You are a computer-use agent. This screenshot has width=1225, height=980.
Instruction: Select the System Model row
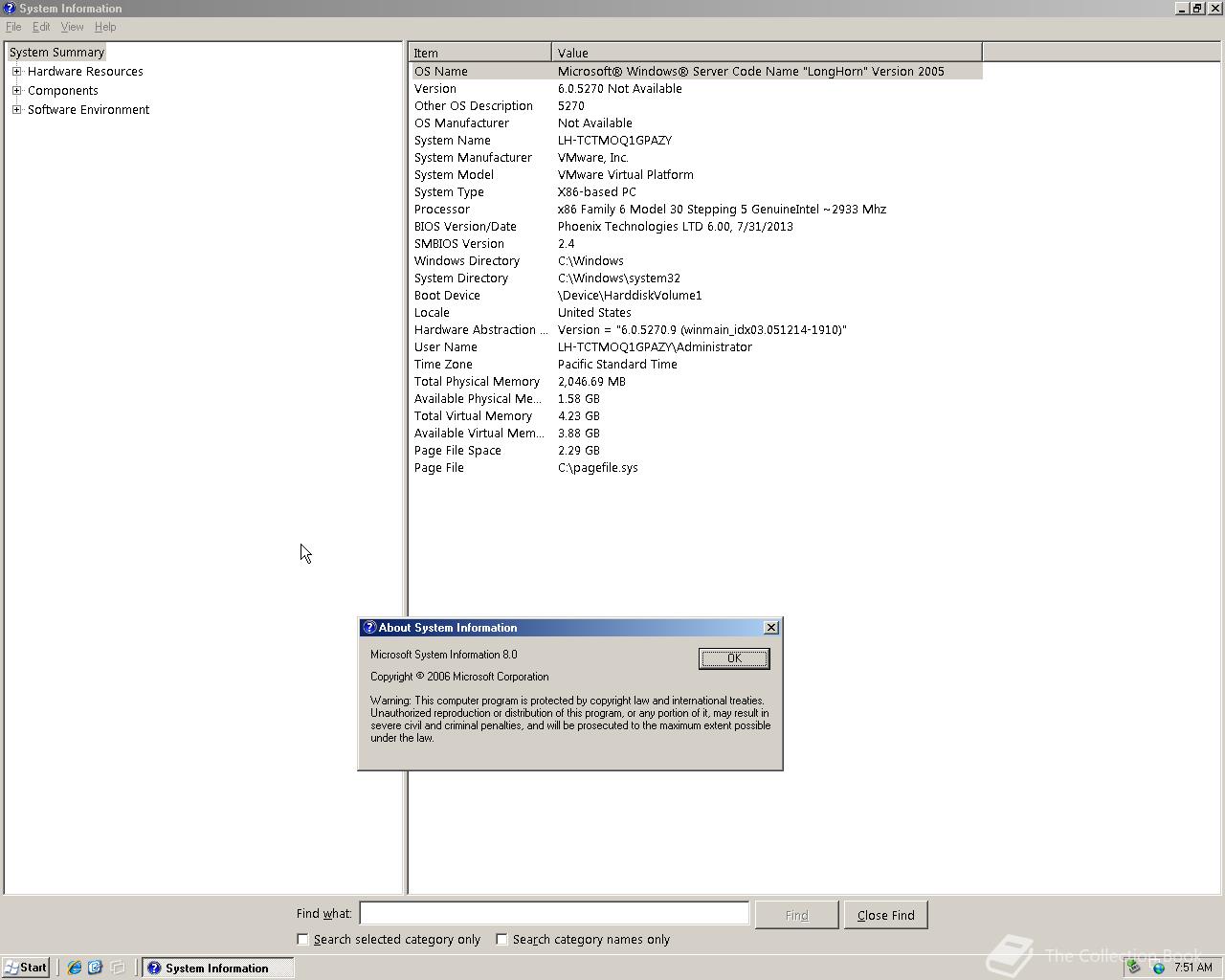click(697, 175)
